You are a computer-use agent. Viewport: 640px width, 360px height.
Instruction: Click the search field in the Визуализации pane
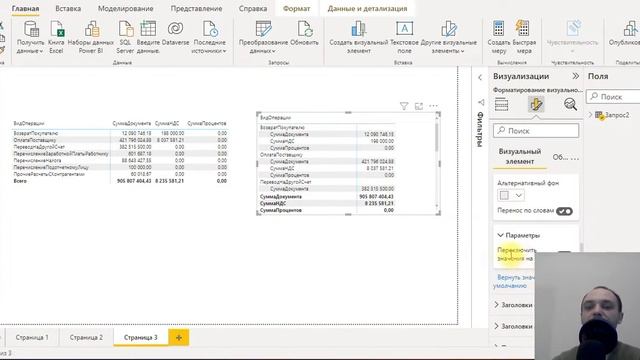(536, 131)
